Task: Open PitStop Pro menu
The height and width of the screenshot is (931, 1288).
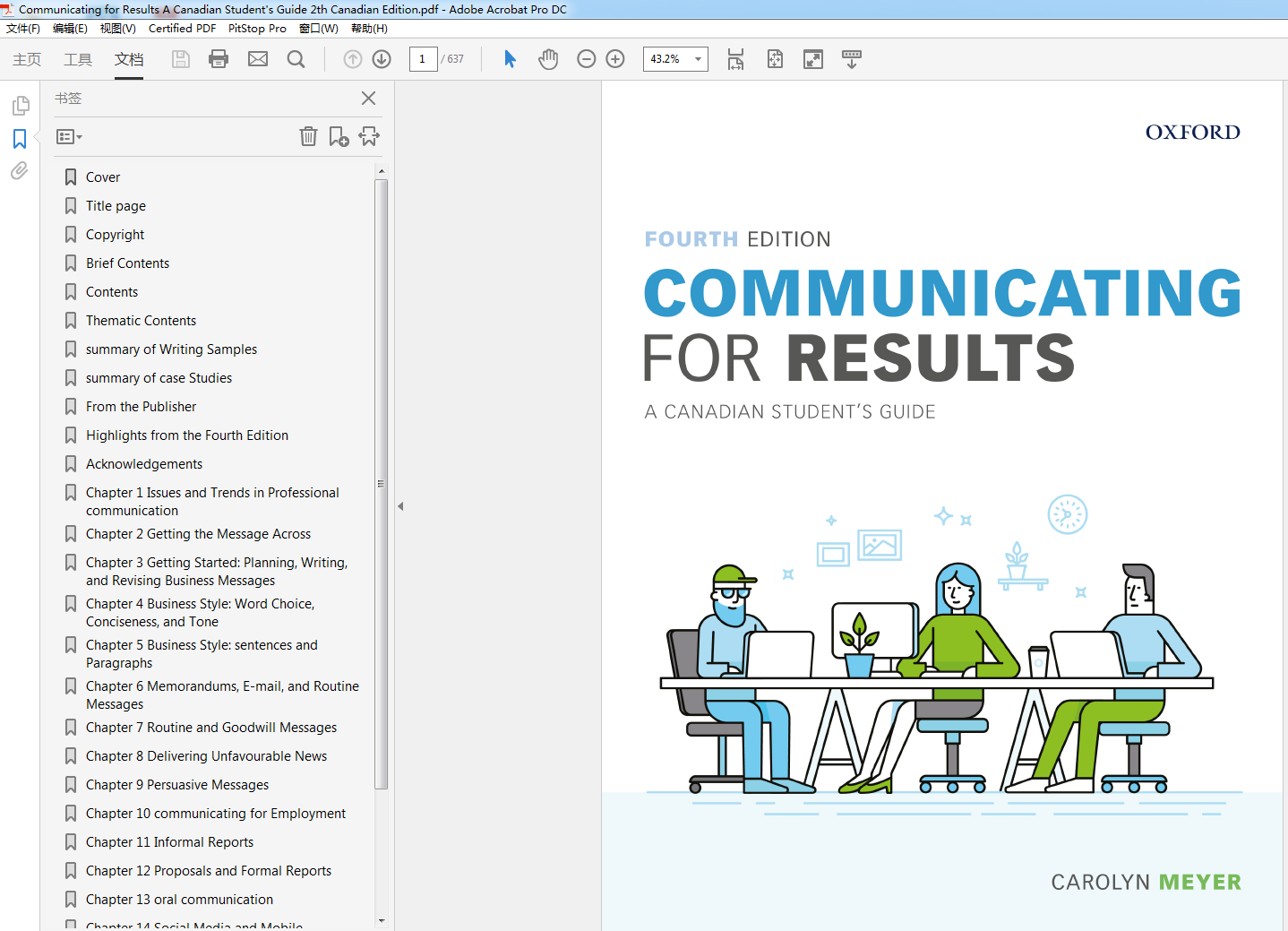Action: (x=257, y=29)
